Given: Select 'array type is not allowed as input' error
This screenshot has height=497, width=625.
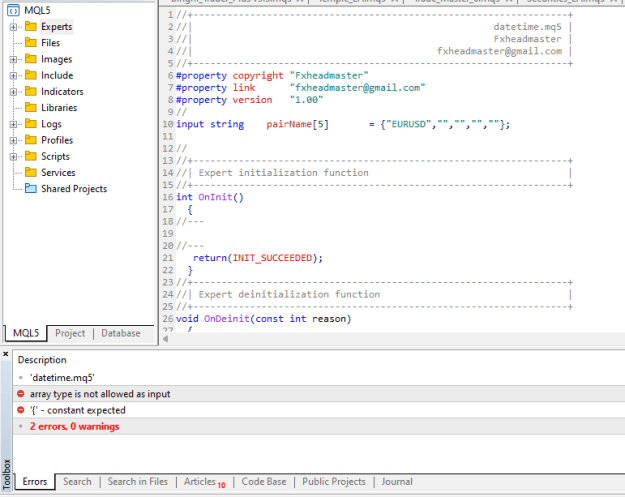Looking at the screenshot, I should click(x=319, y=394).
